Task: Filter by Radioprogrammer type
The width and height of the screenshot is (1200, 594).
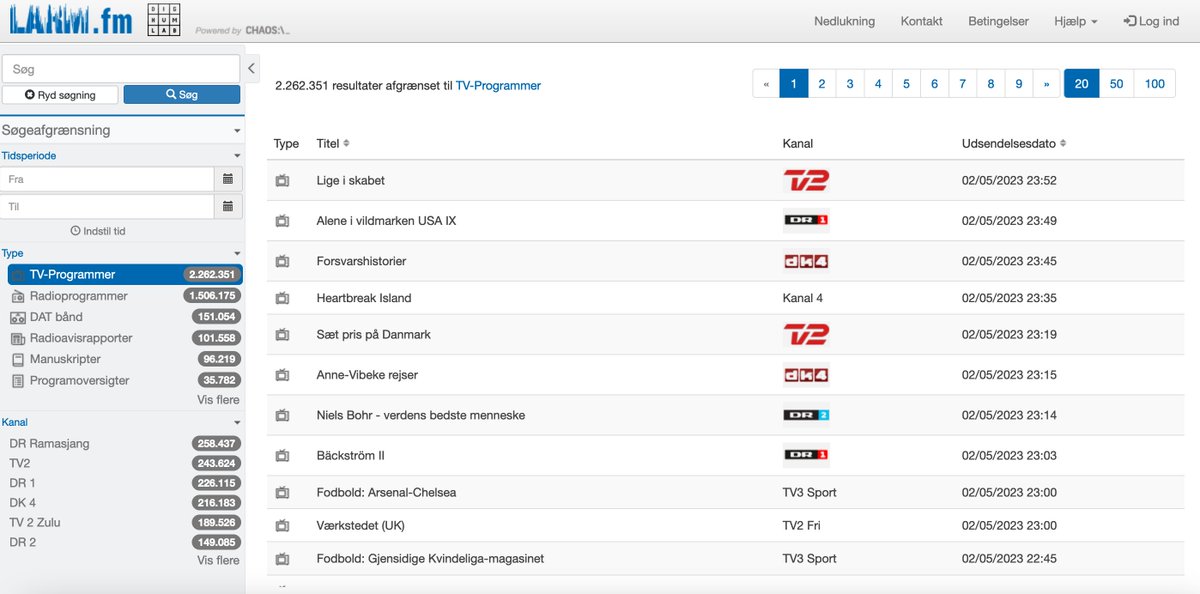Action: coord(124,296)
